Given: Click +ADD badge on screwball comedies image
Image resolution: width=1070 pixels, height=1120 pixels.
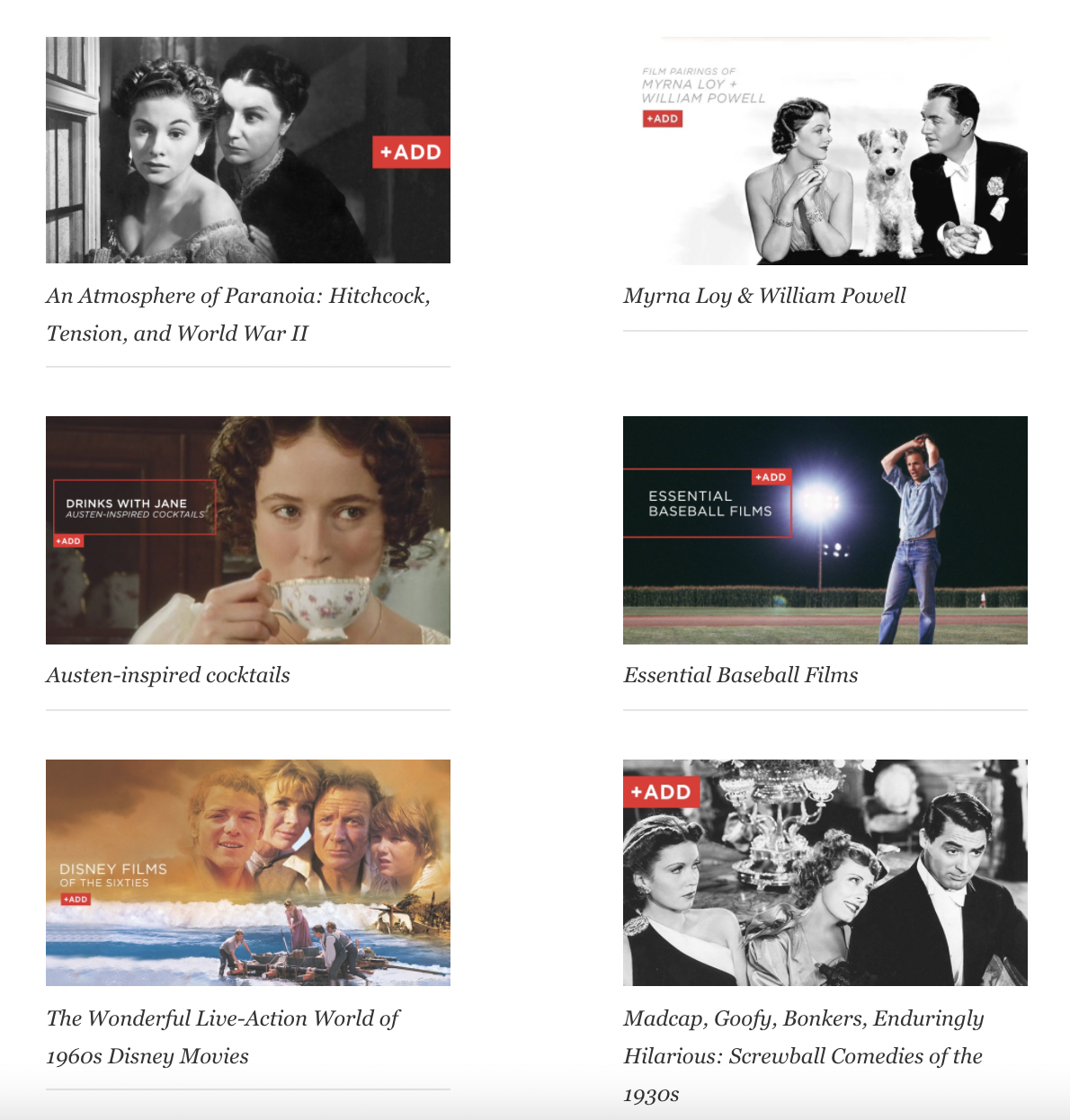Looking at the screenshot, I should [661, 792].
